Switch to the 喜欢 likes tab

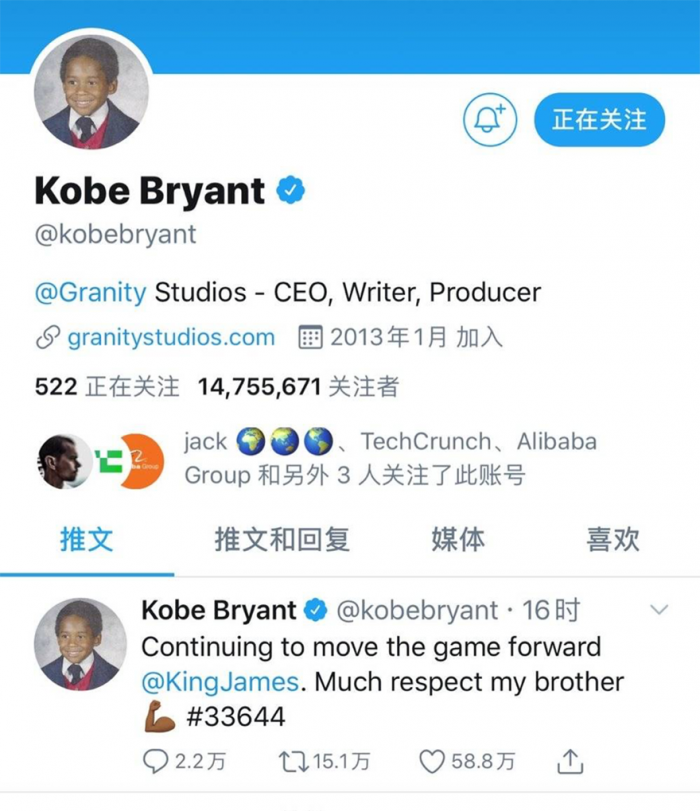coord(612,540)
